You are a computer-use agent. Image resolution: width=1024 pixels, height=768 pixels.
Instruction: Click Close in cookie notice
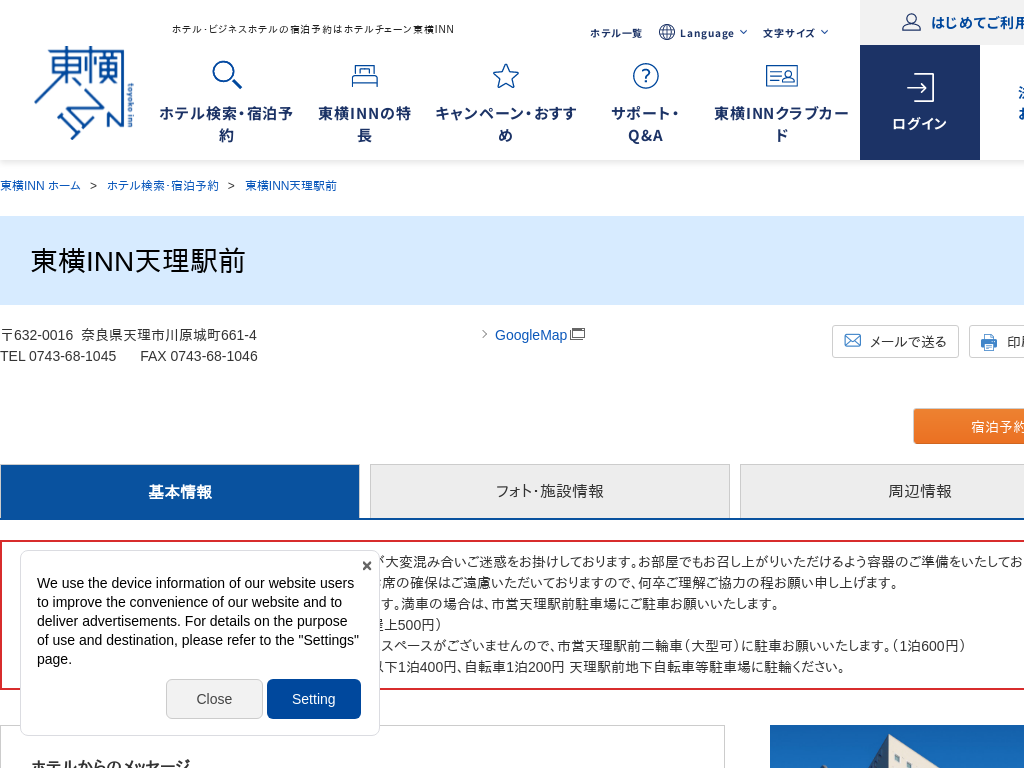point(214,699)
